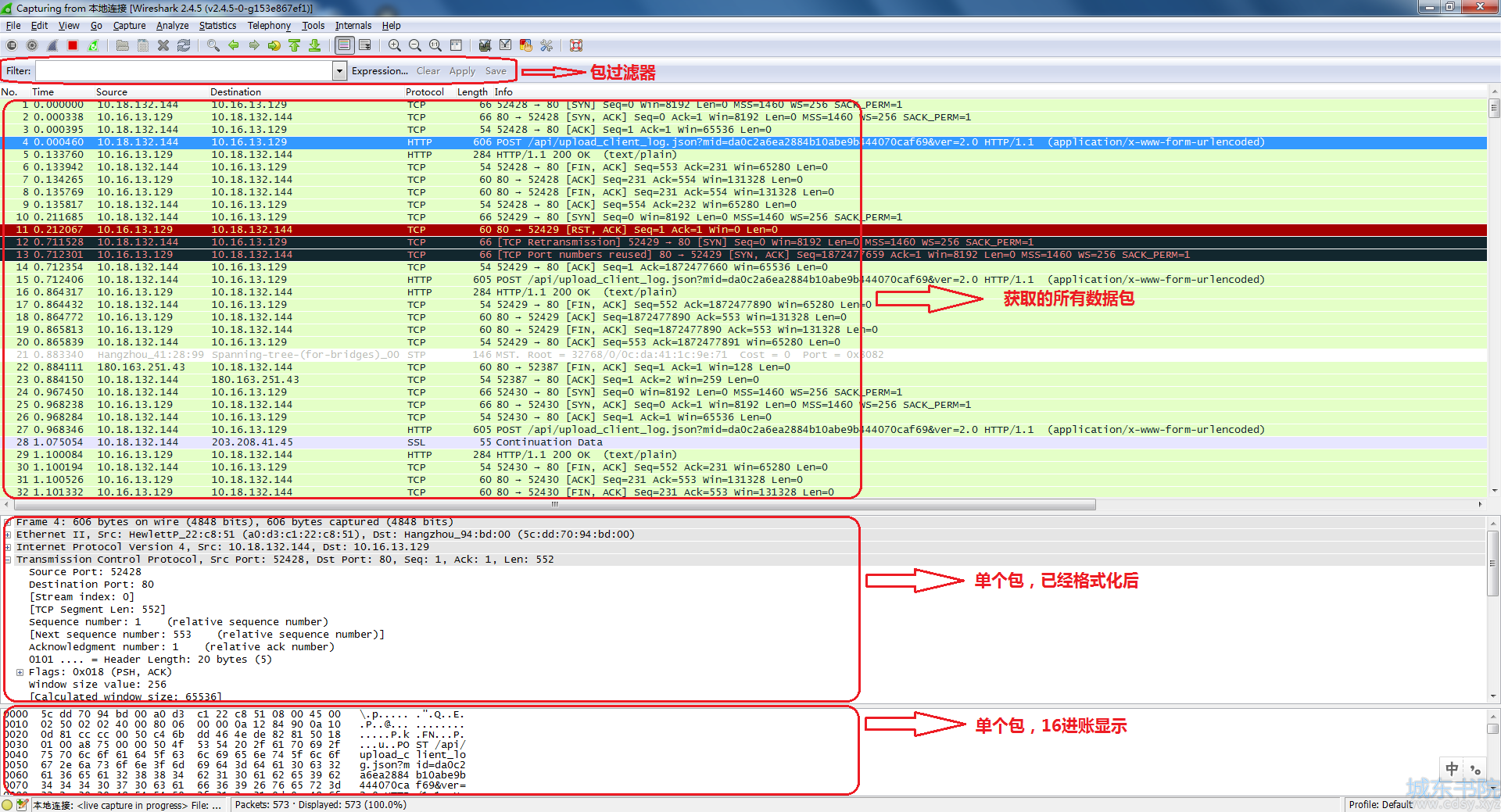Expand the Frame 4 tree node
Image resolution: width=1501 pixels, height=812 pixels.
[8, 522]
